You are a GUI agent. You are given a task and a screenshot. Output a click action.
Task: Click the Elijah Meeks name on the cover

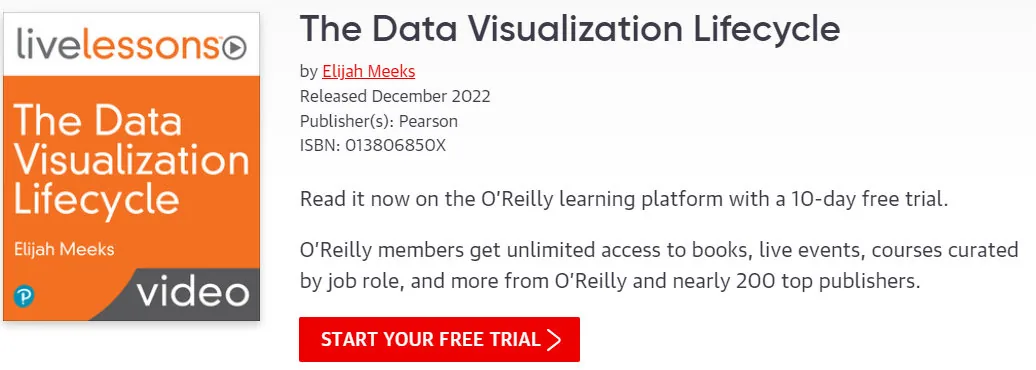point(64,249)
